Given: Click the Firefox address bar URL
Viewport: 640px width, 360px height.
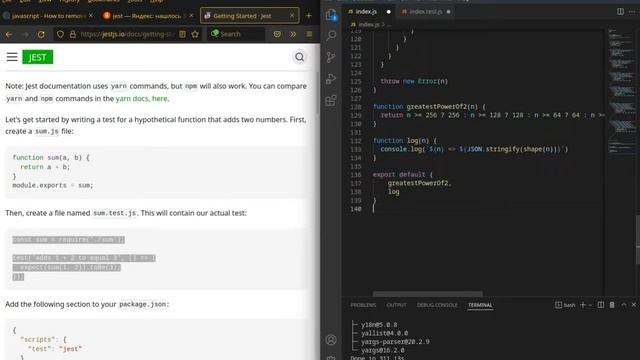Looking at the screenshot, I should (x=128, y=34).
